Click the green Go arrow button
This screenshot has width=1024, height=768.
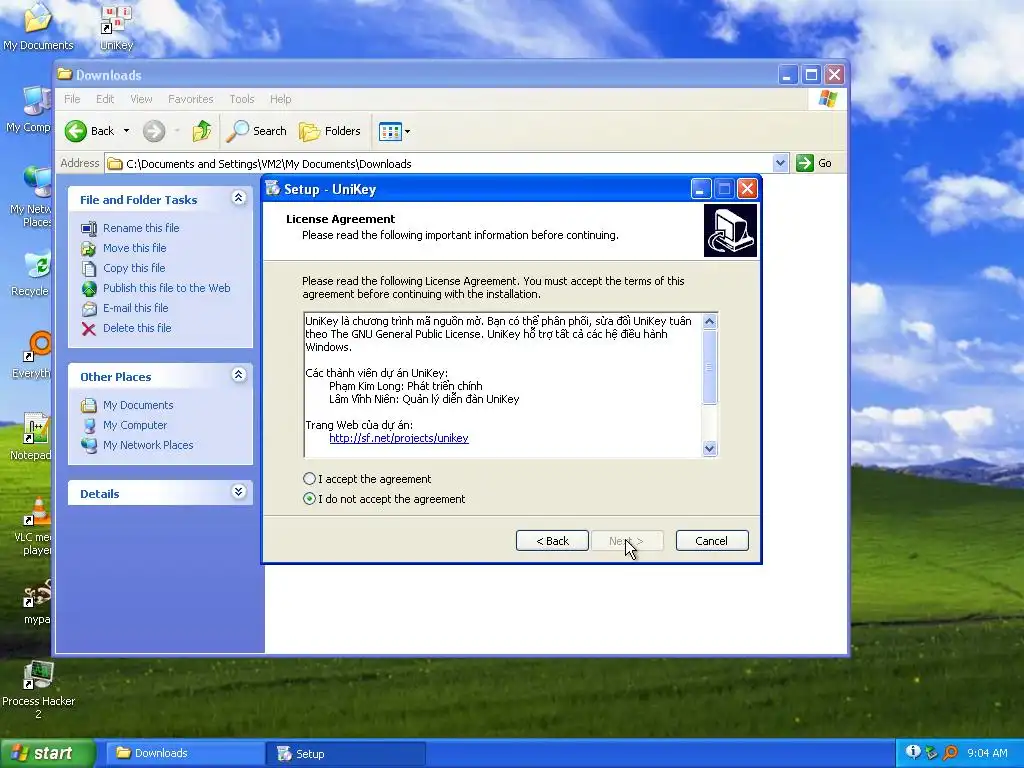[x=805, y=163]
